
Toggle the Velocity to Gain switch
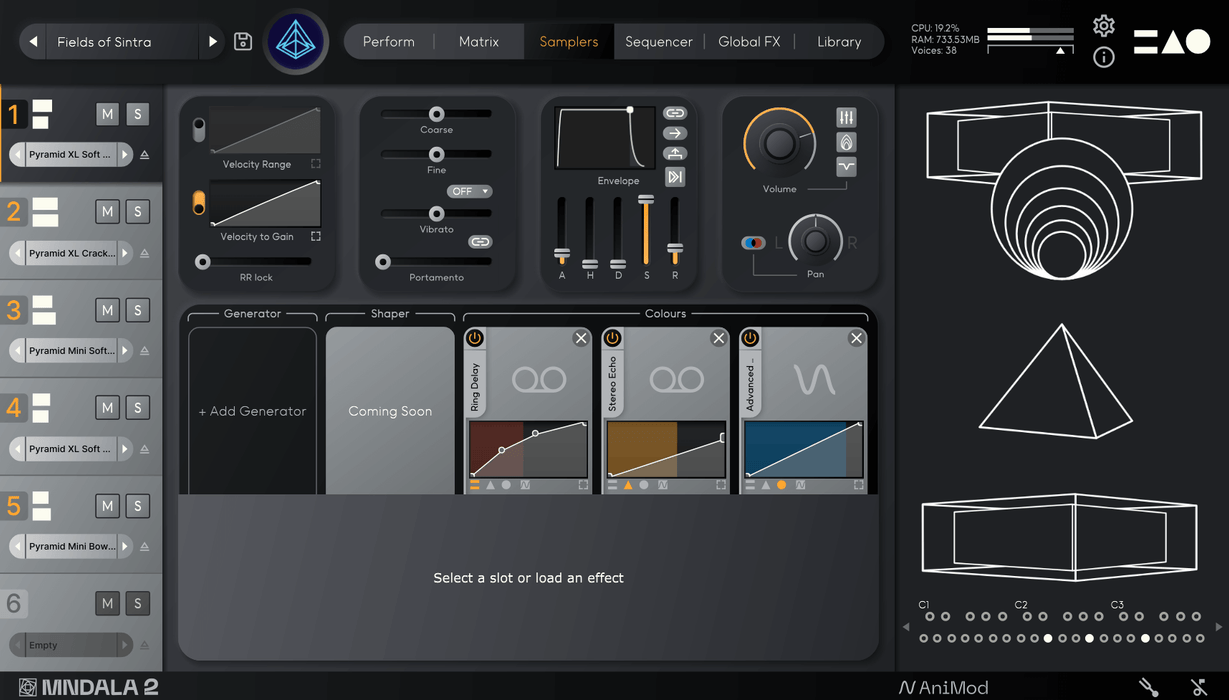coord(199,203)
